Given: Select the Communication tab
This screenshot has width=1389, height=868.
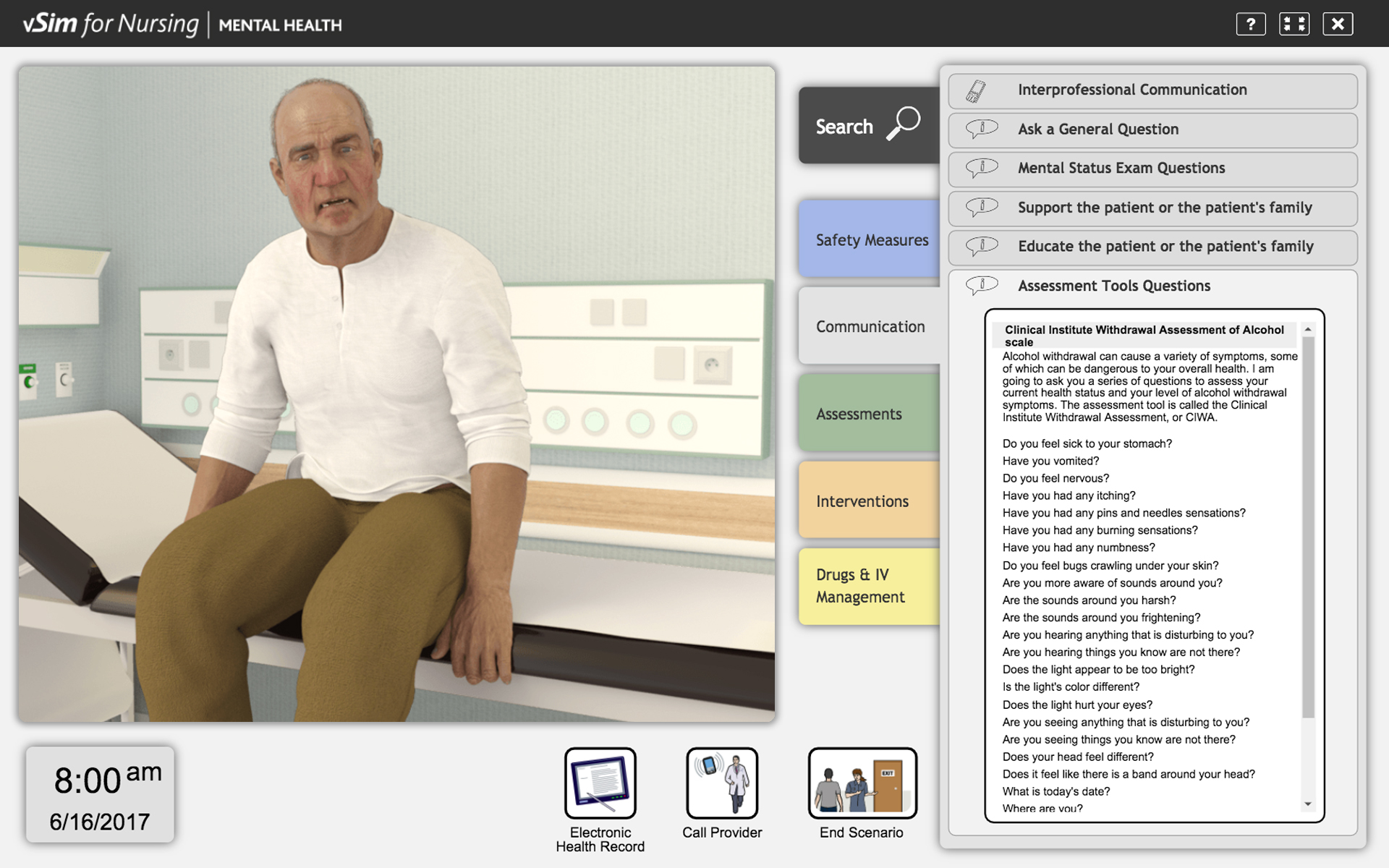Looking at the screenshot, I should 869,326.
